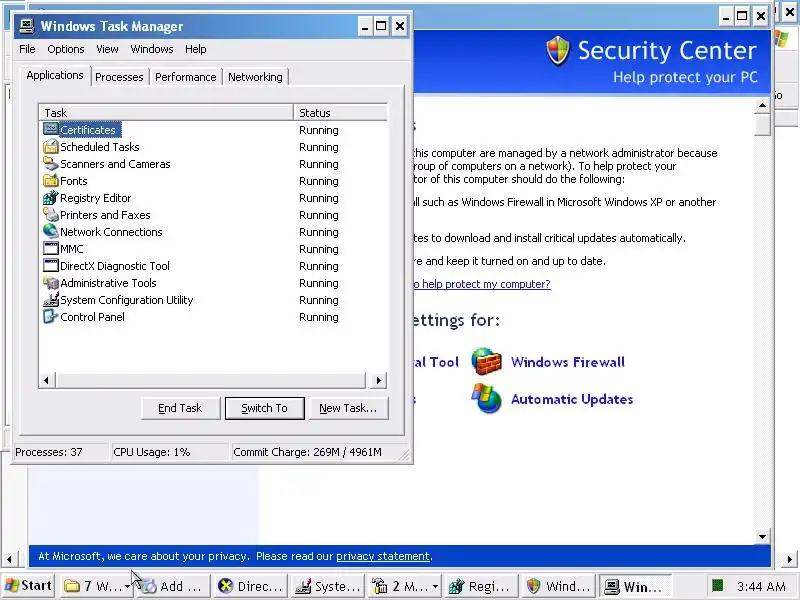This screenshot has height=600, width=800.
Task: Switch to Direc... taskbar button
Action: point(250,586)
